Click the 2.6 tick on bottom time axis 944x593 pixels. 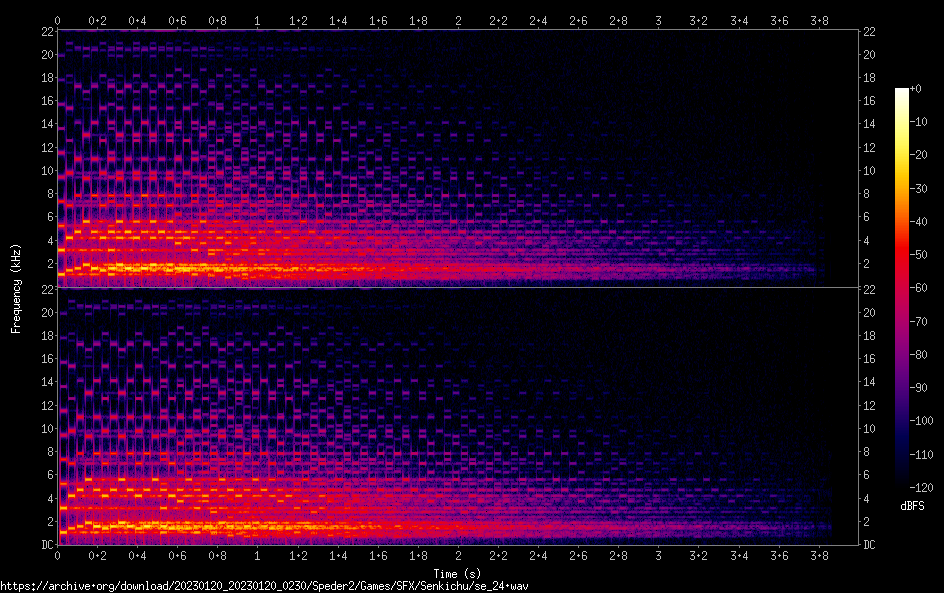pos(578,555)
